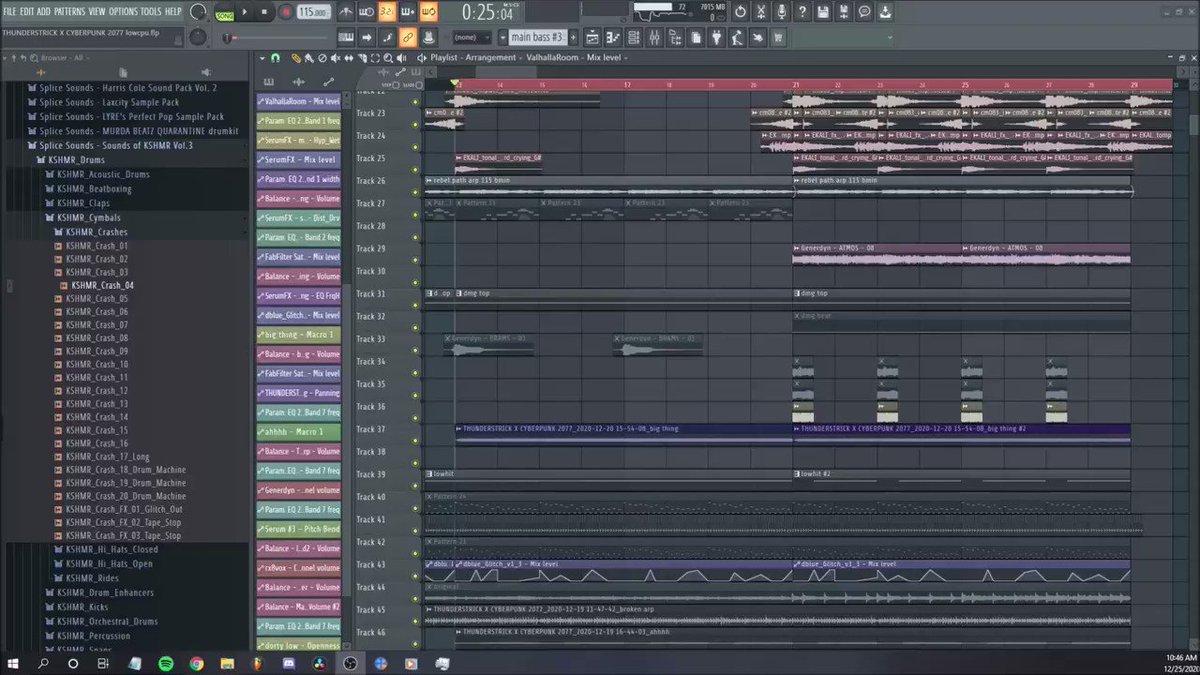Open the plugin picker plug icon
Screen dimensions: 1200x675
[x=718, y=37]
